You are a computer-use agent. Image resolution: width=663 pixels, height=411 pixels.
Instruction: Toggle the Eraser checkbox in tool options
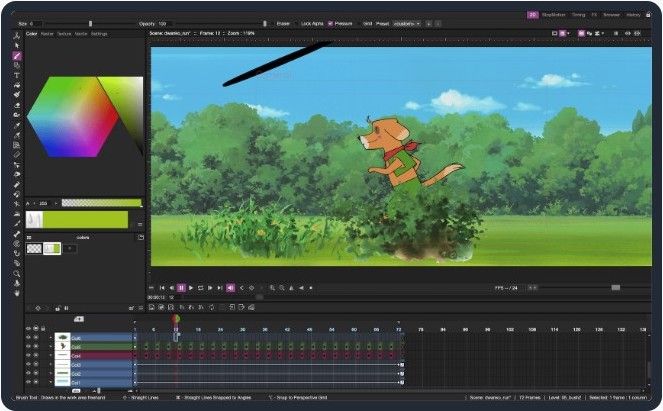click(x=272, y=24)
